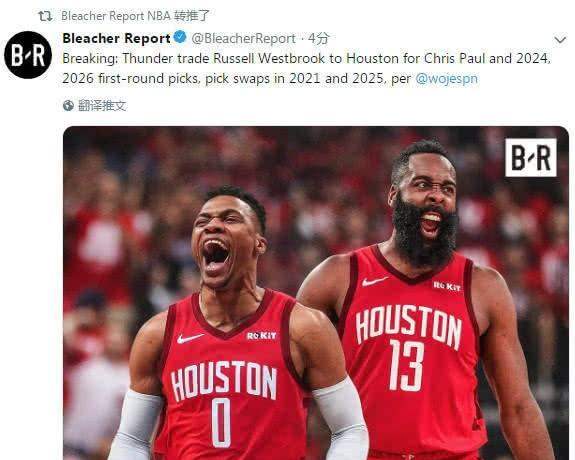Image resolution: width=575 pixels, height=460 pixels.
Task: Open the attached Rockets photo
Action: [x=316, y=293]
